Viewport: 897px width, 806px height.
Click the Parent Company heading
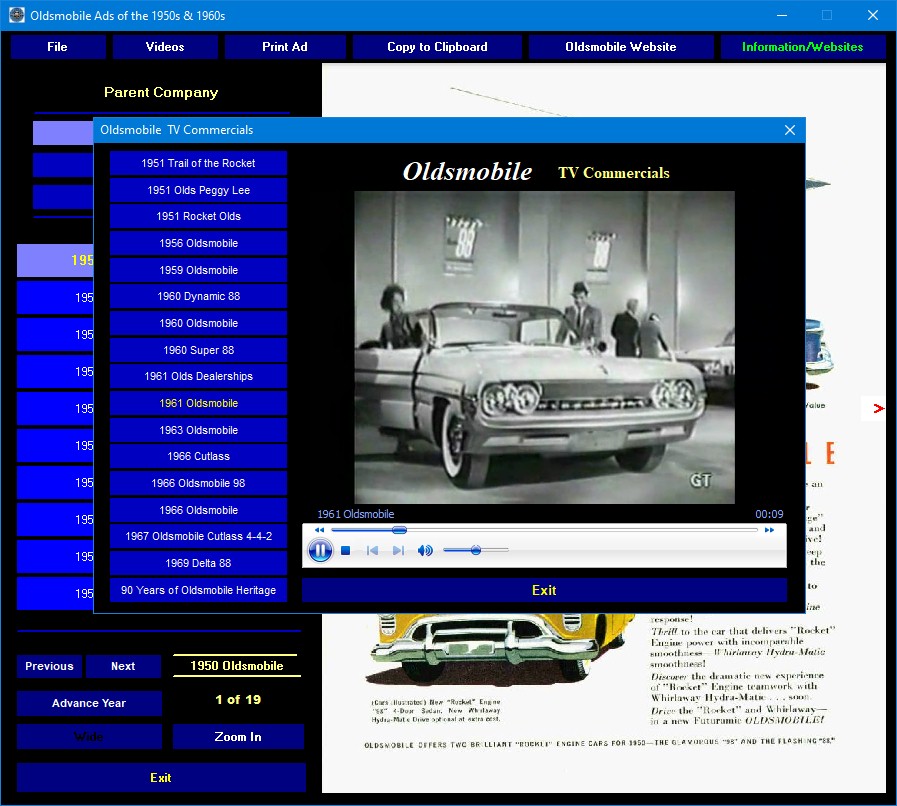coord(161,93)
